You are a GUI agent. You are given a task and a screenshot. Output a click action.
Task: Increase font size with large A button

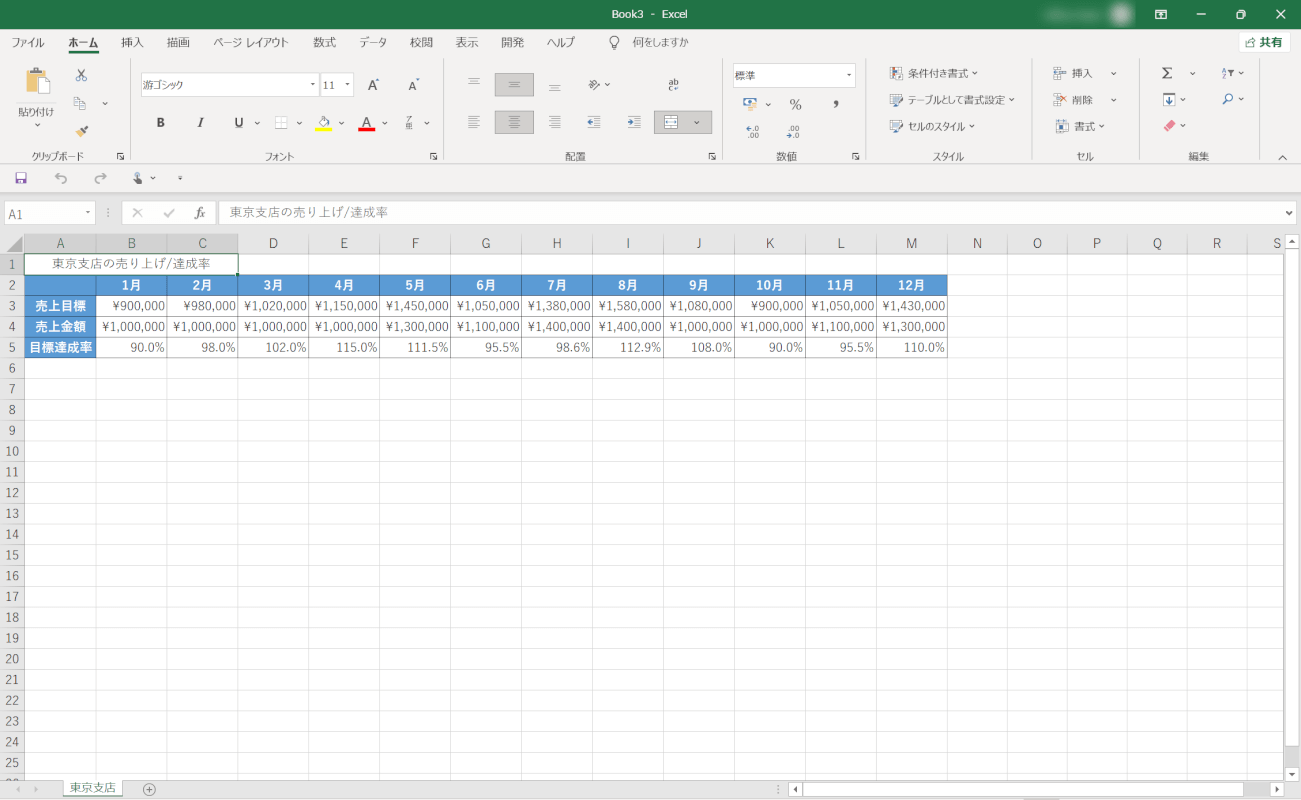tap(373, 85)
